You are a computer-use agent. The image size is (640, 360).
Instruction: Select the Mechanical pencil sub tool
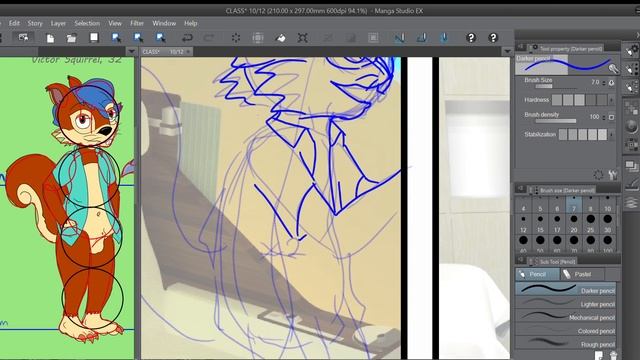(x=566, y=317)
